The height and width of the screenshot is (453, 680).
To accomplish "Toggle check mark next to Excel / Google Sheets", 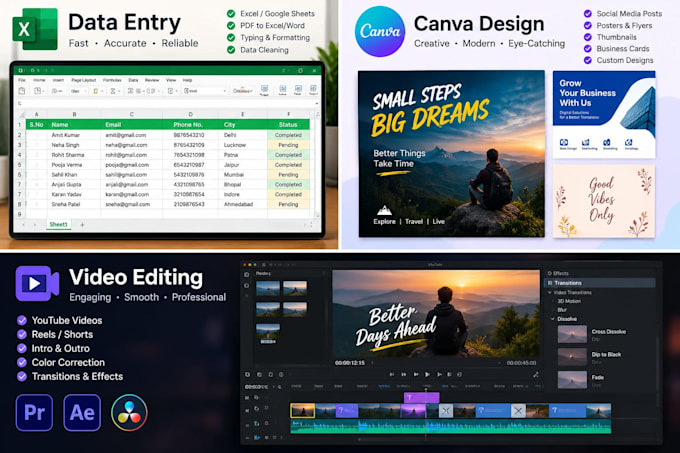I will [x=231, y=13].
